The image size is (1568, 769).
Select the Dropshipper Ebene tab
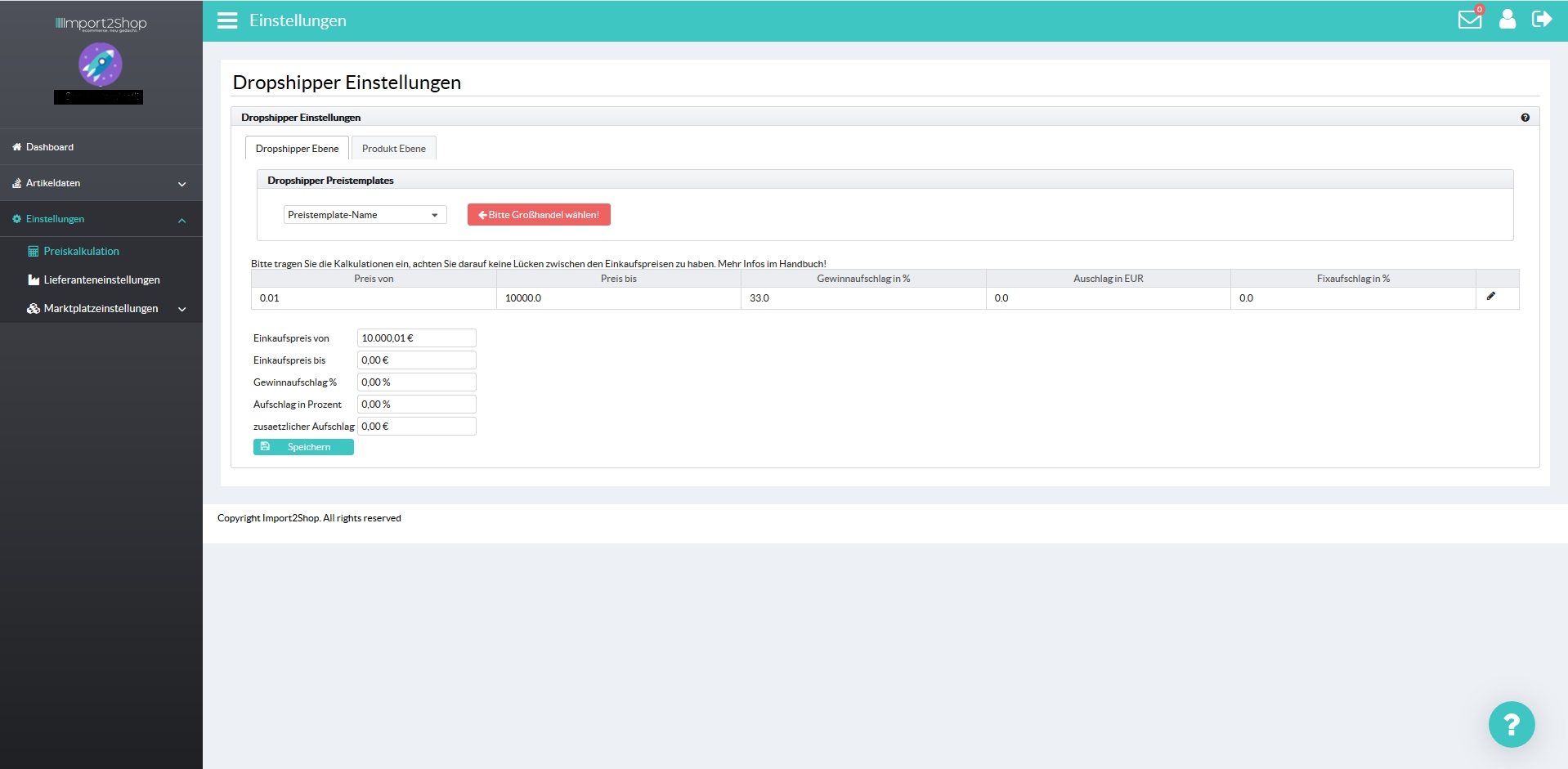[297, 149]
